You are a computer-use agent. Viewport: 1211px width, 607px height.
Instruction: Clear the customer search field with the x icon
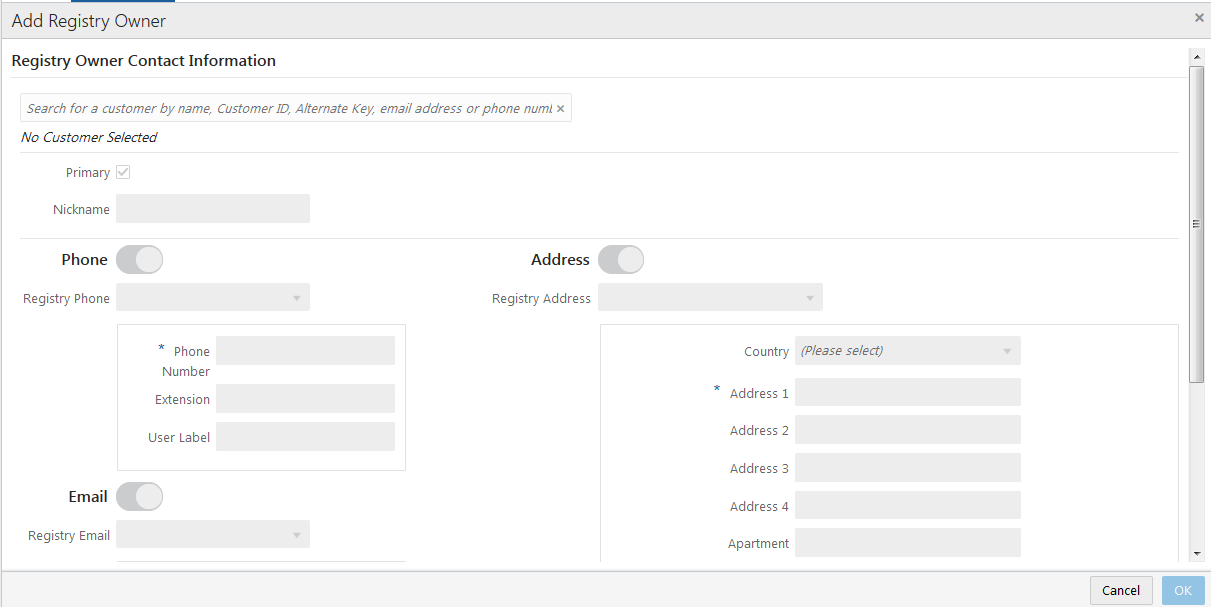pos(560,109)
